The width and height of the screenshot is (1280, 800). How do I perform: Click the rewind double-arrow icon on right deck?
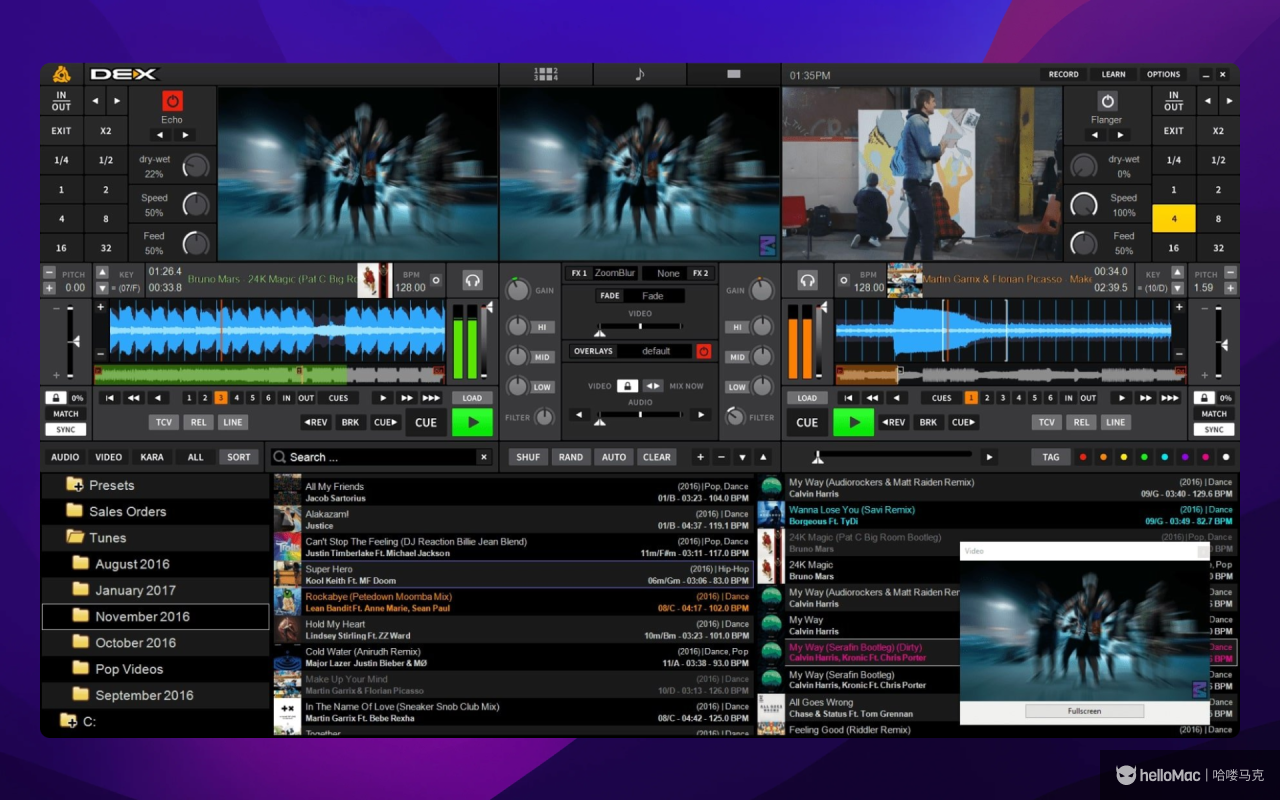pyautogui.click(x=872, y=398)
